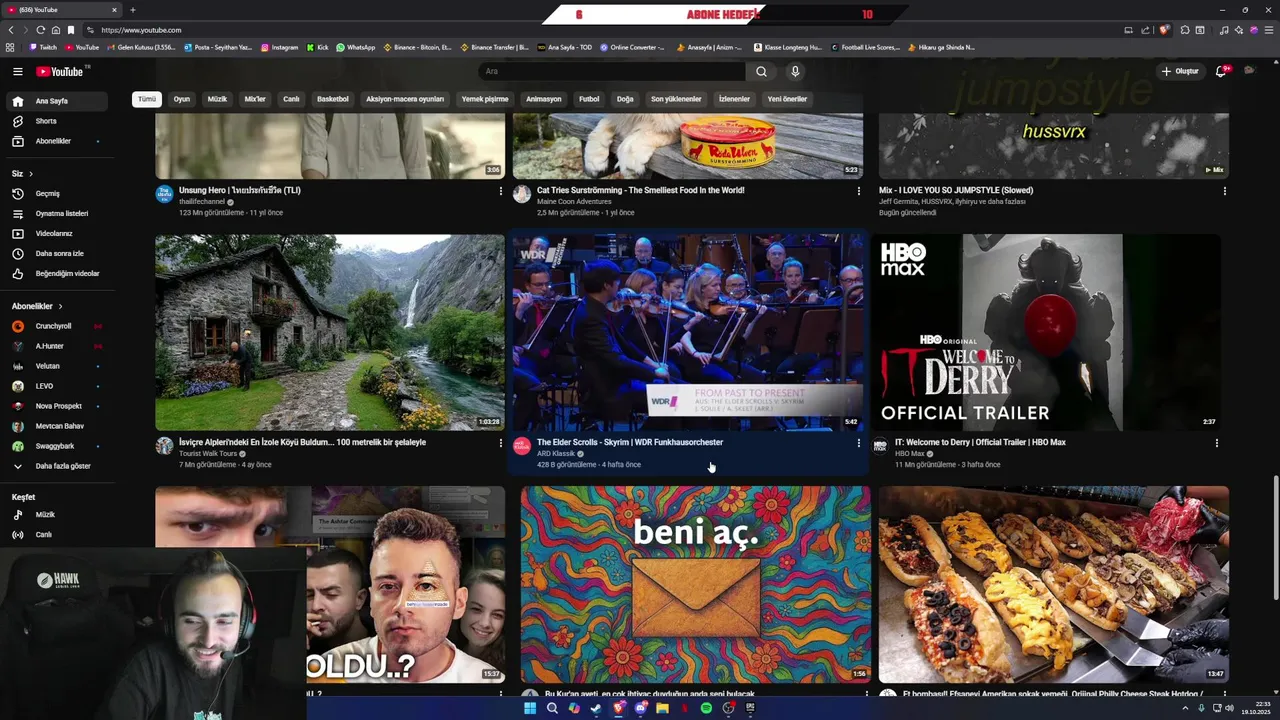Open options for Cat Tries Surströmming video
Viewport: 1280px width, 720px height.
click(858, 191)
